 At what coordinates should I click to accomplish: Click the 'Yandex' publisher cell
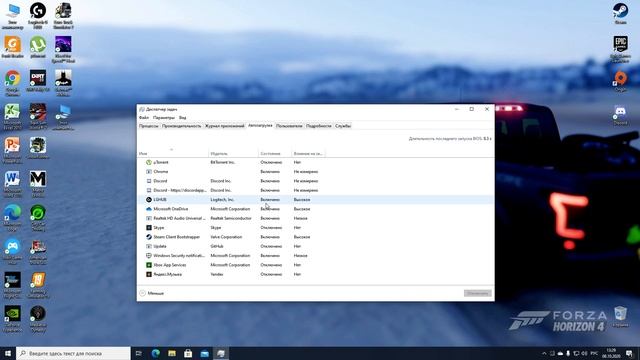click(217, 274)
